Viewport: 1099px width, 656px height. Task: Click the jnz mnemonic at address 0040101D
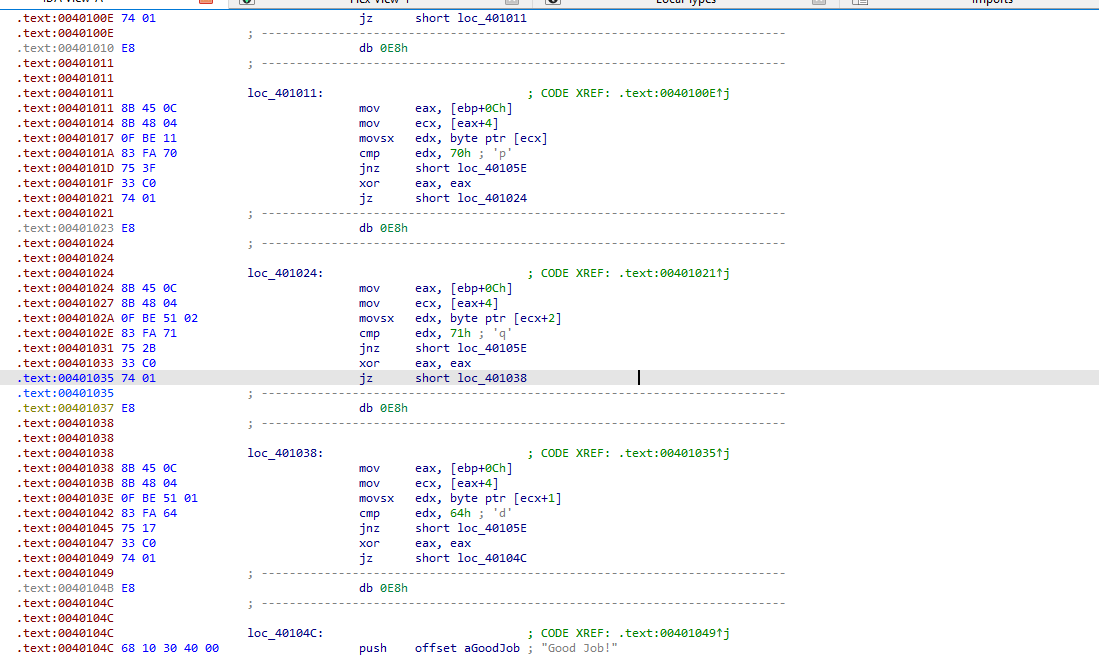[369, 168]
